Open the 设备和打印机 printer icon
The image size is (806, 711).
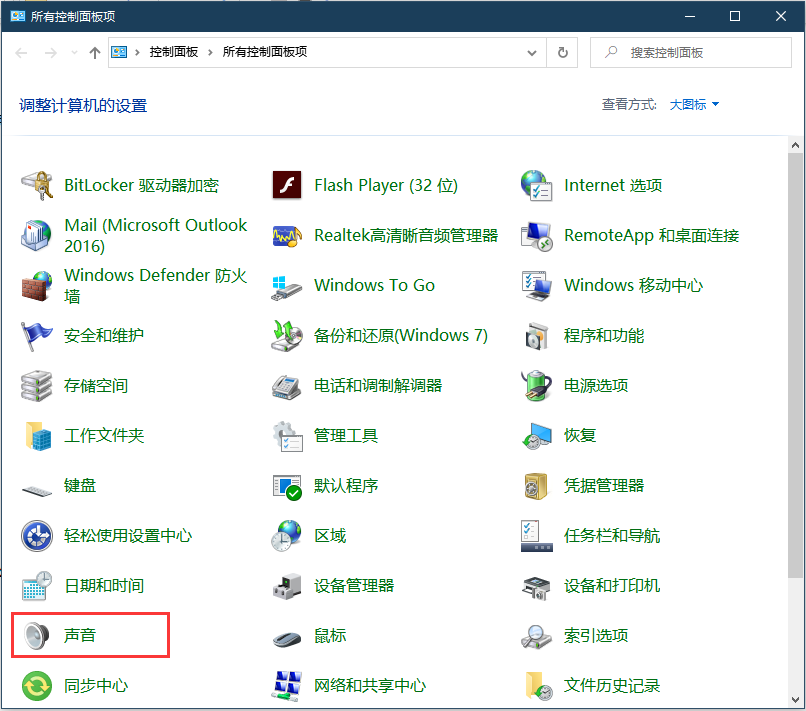(x=537, y=587)
